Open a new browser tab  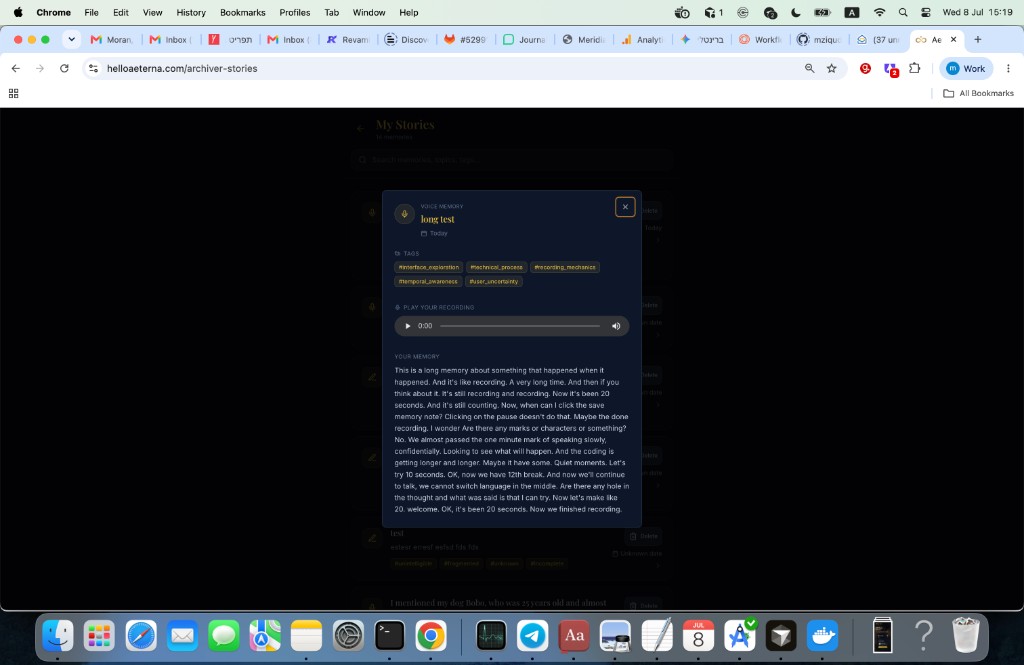[978, 39]
